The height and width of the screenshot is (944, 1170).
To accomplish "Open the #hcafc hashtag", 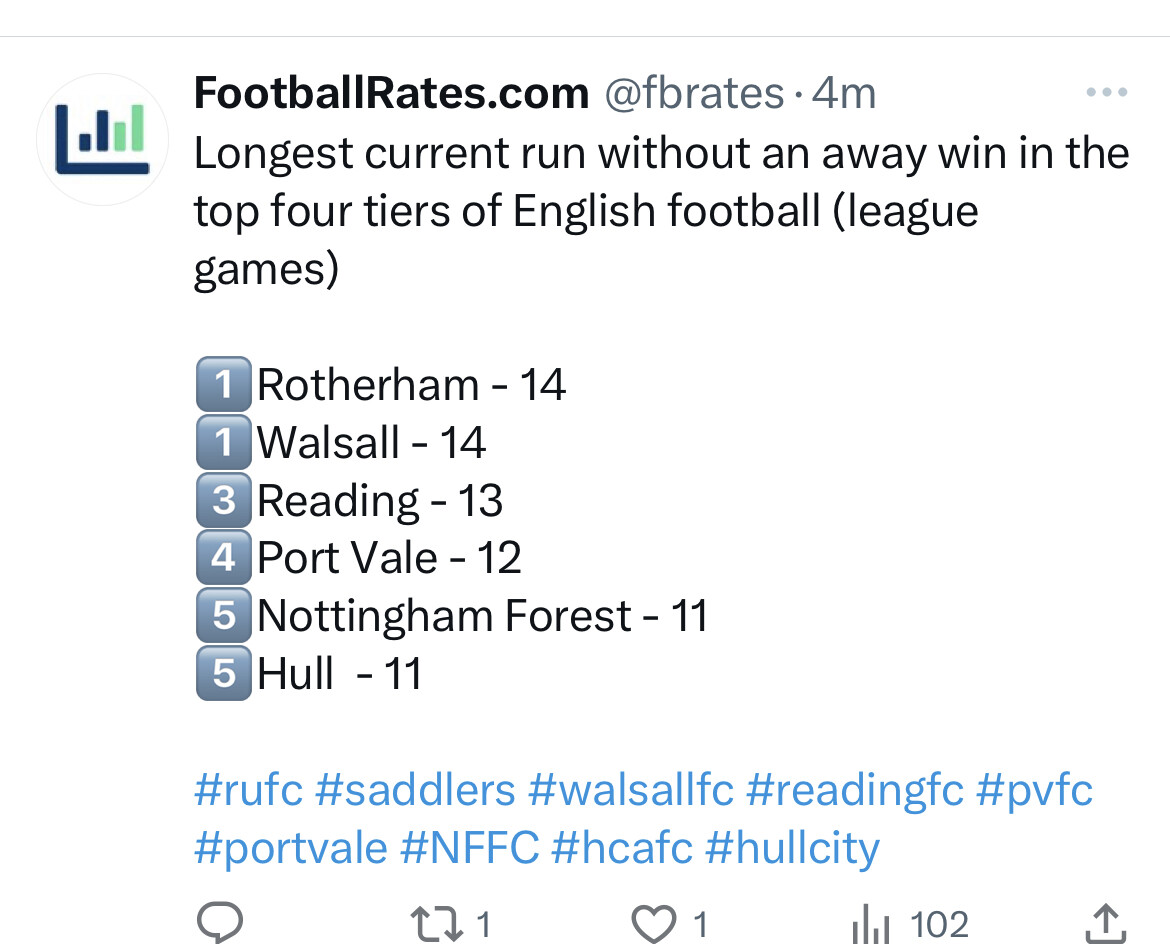I will tap(622, 848).
